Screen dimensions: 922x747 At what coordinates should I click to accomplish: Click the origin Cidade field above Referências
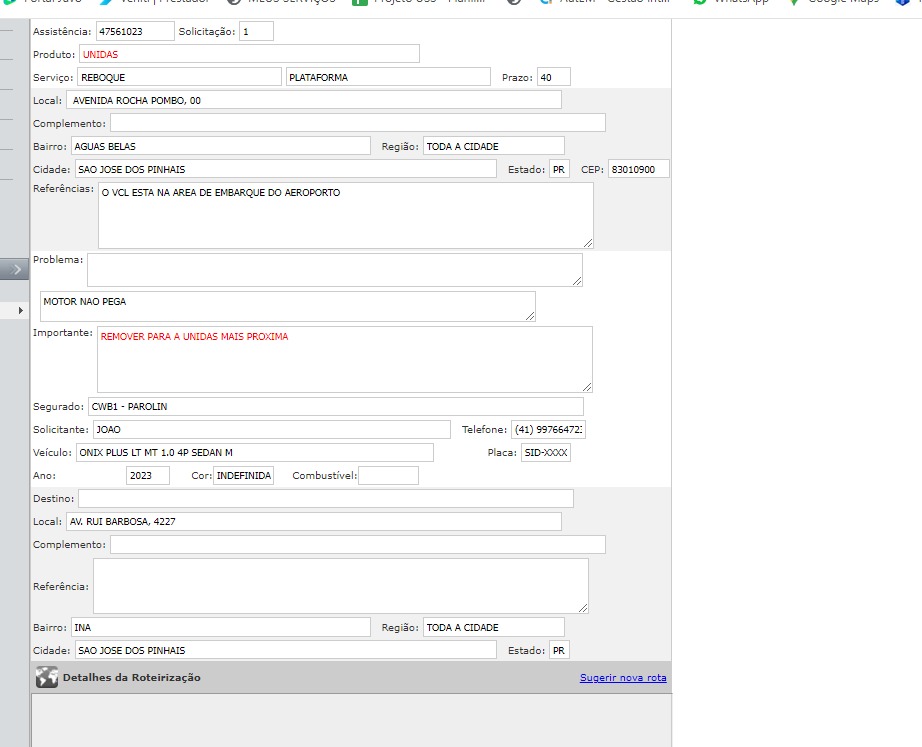[286, 169]
